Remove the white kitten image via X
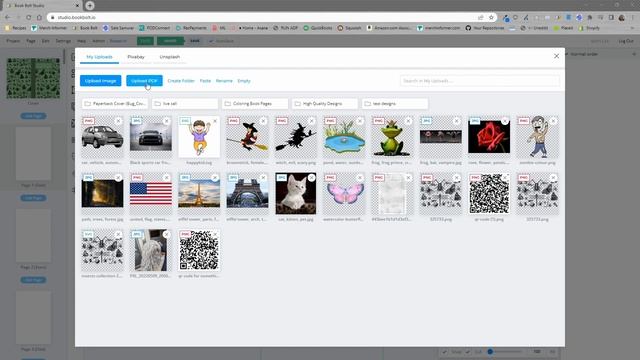 tap(312, 178)
